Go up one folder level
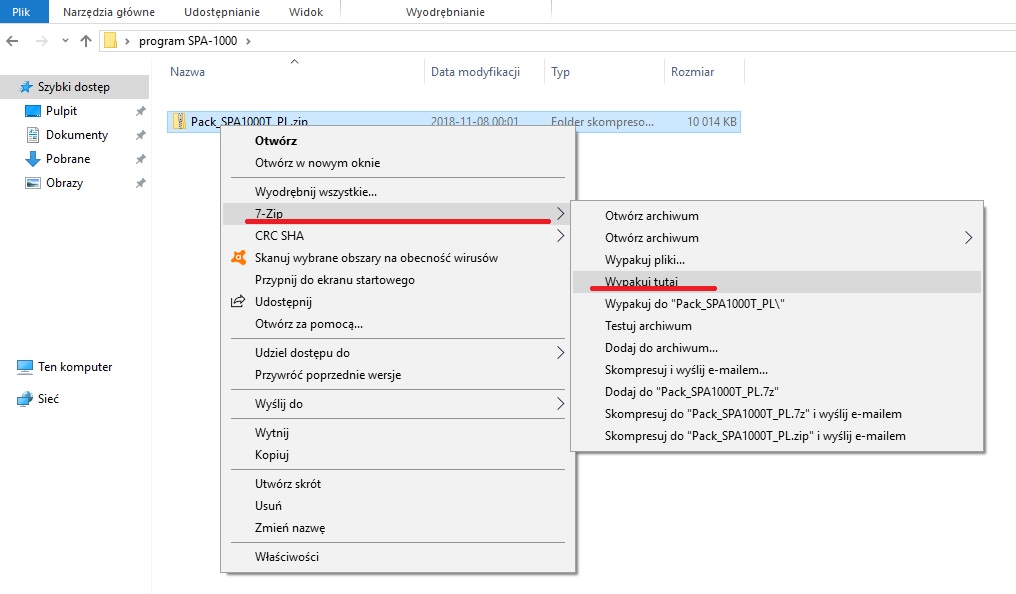1016x594 pixels. coord(86,41)
